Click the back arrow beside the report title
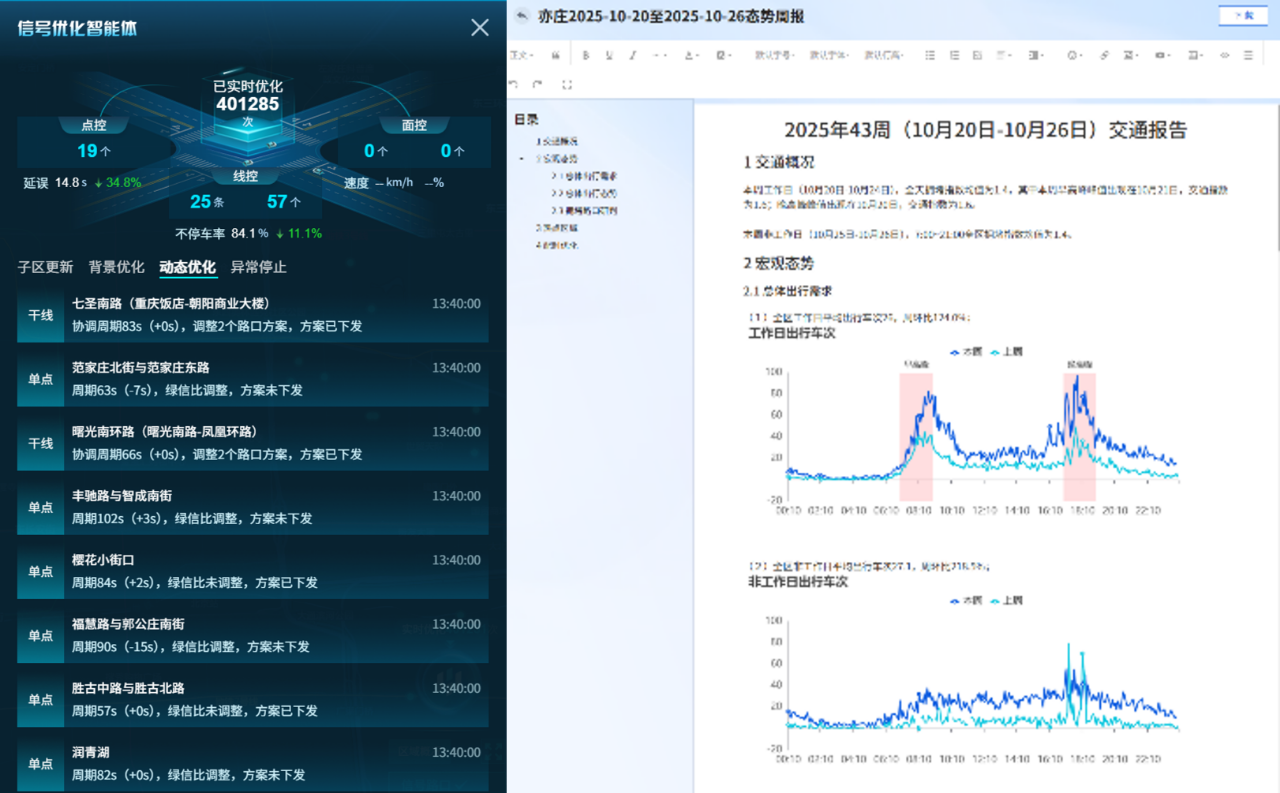 (x=521, y=16)
